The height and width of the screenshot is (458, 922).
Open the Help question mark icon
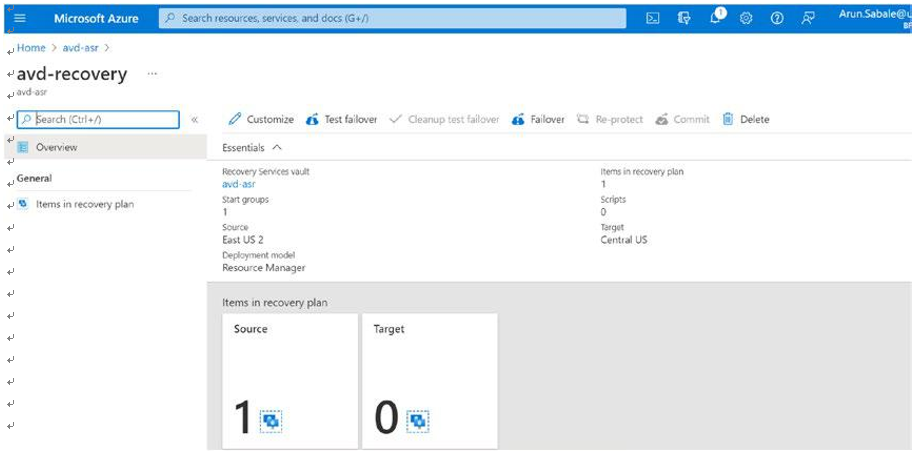[777, 18]
